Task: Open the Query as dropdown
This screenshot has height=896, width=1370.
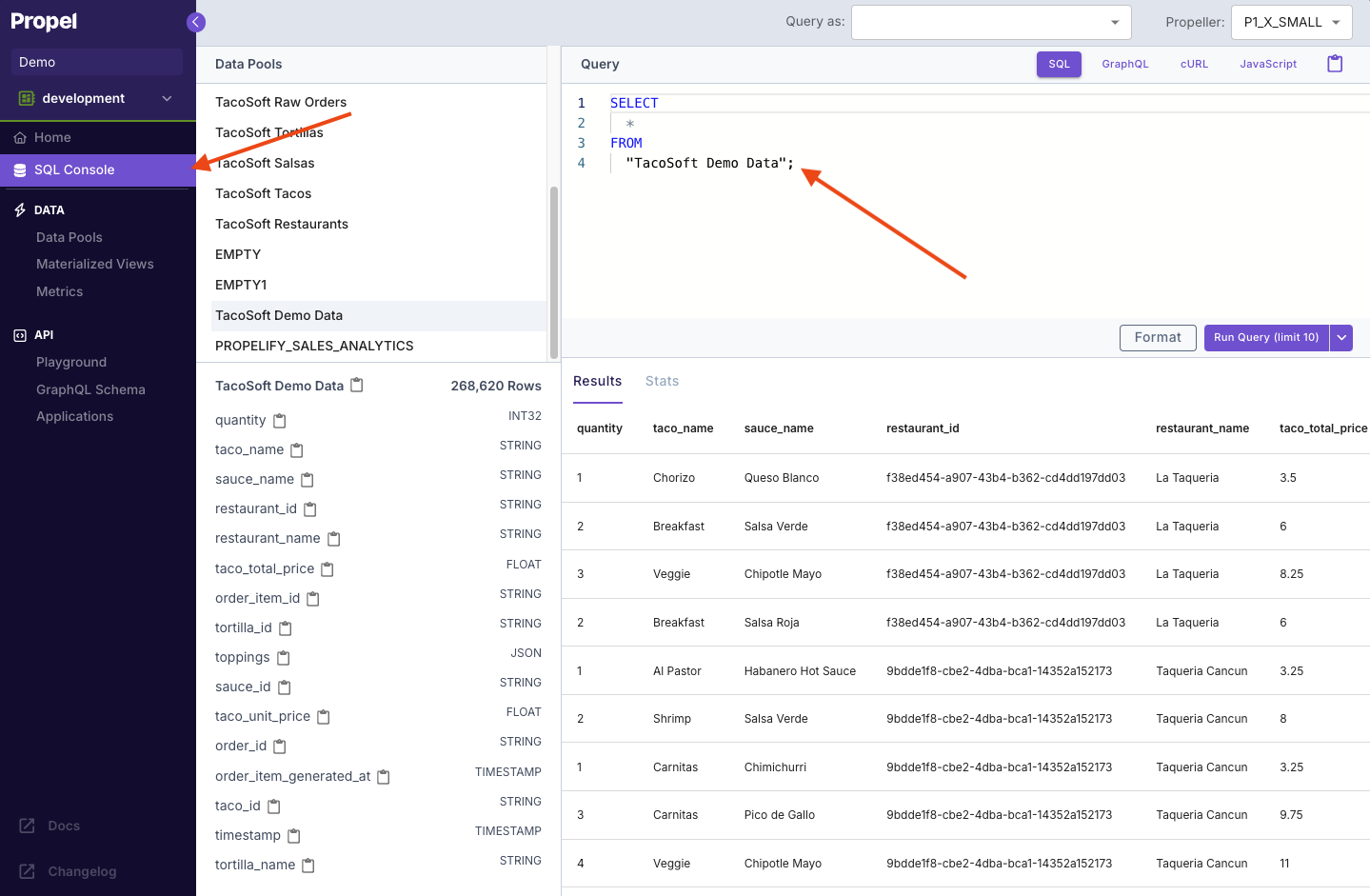Action: (x=1113, y=21)
